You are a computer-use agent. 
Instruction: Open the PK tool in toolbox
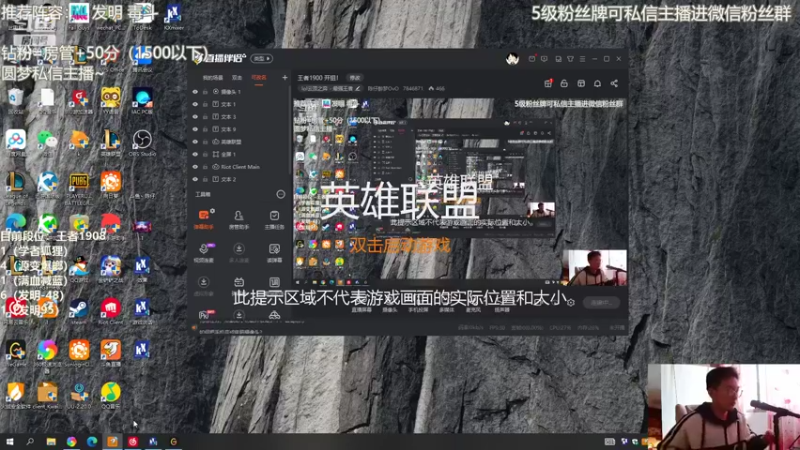[x=206, y=315]
